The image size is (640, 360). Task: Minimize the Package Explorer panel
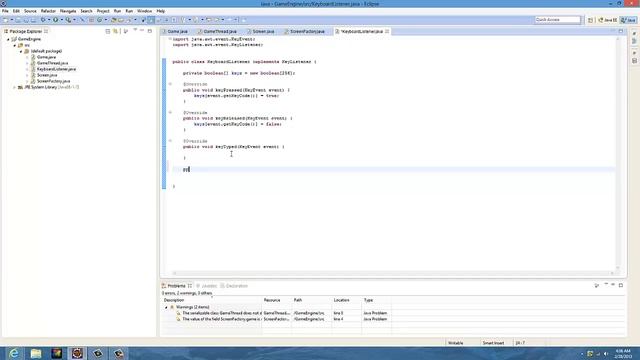coord(142,31)
